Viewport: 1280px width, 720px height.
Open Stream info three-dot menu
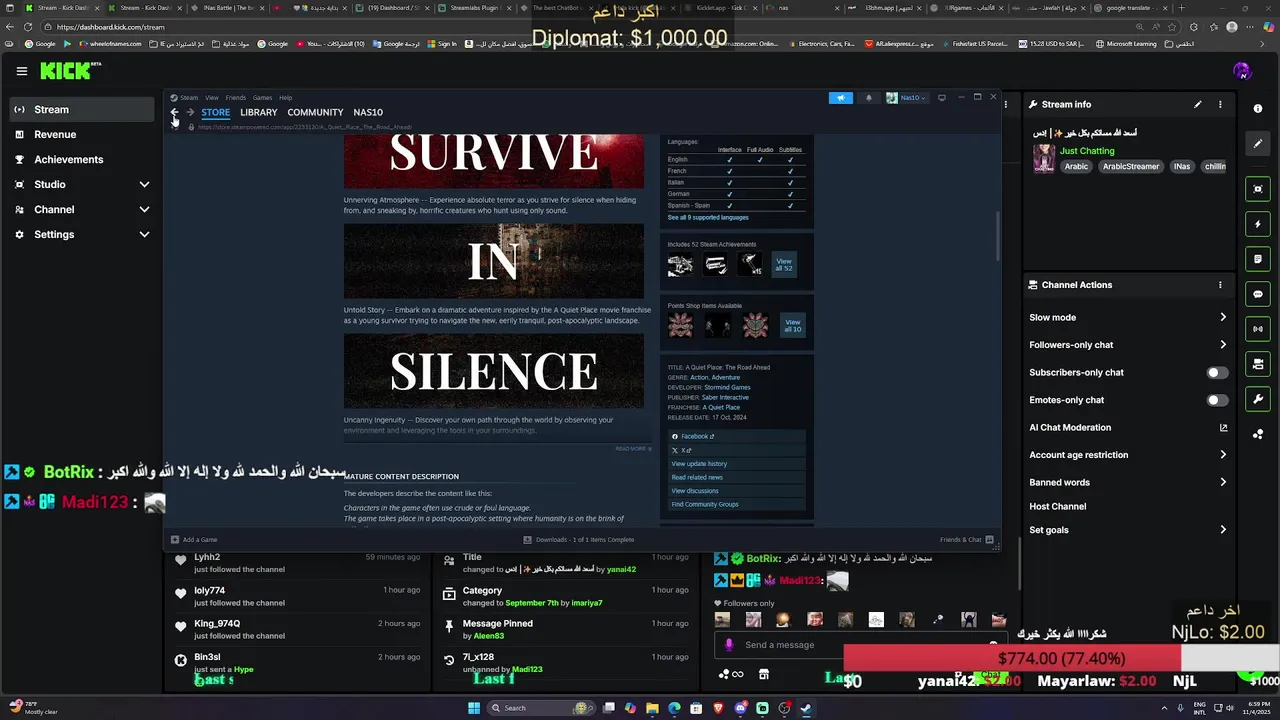(1220, 104)
